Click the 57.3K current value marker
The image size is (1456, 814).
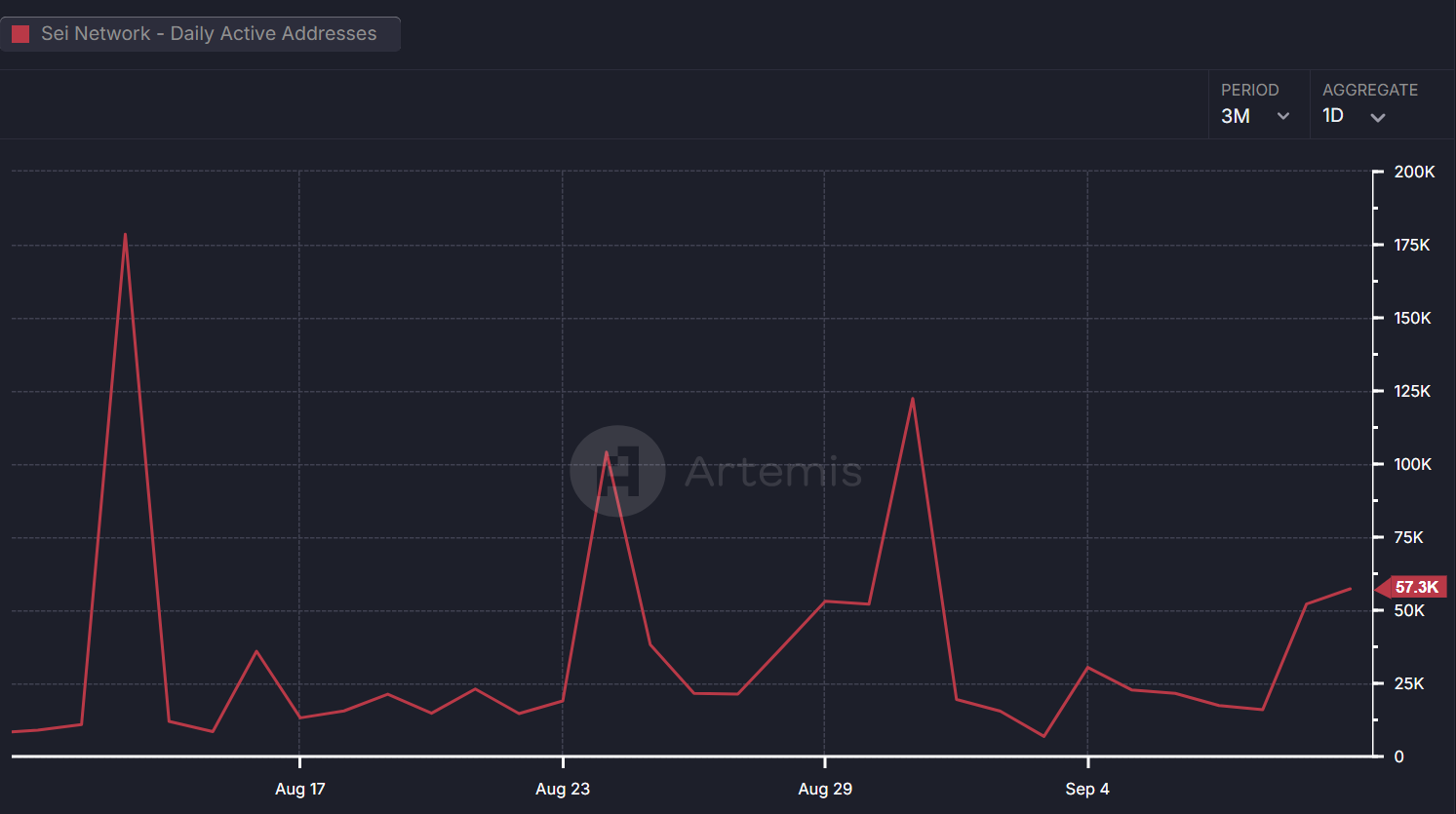click(x=1411, y=587)
